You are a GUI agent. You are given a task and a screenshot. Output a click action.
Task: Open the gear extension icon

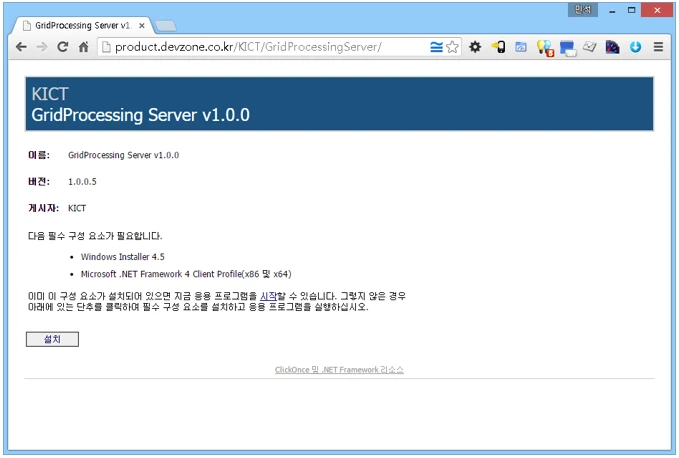[475, 47]
